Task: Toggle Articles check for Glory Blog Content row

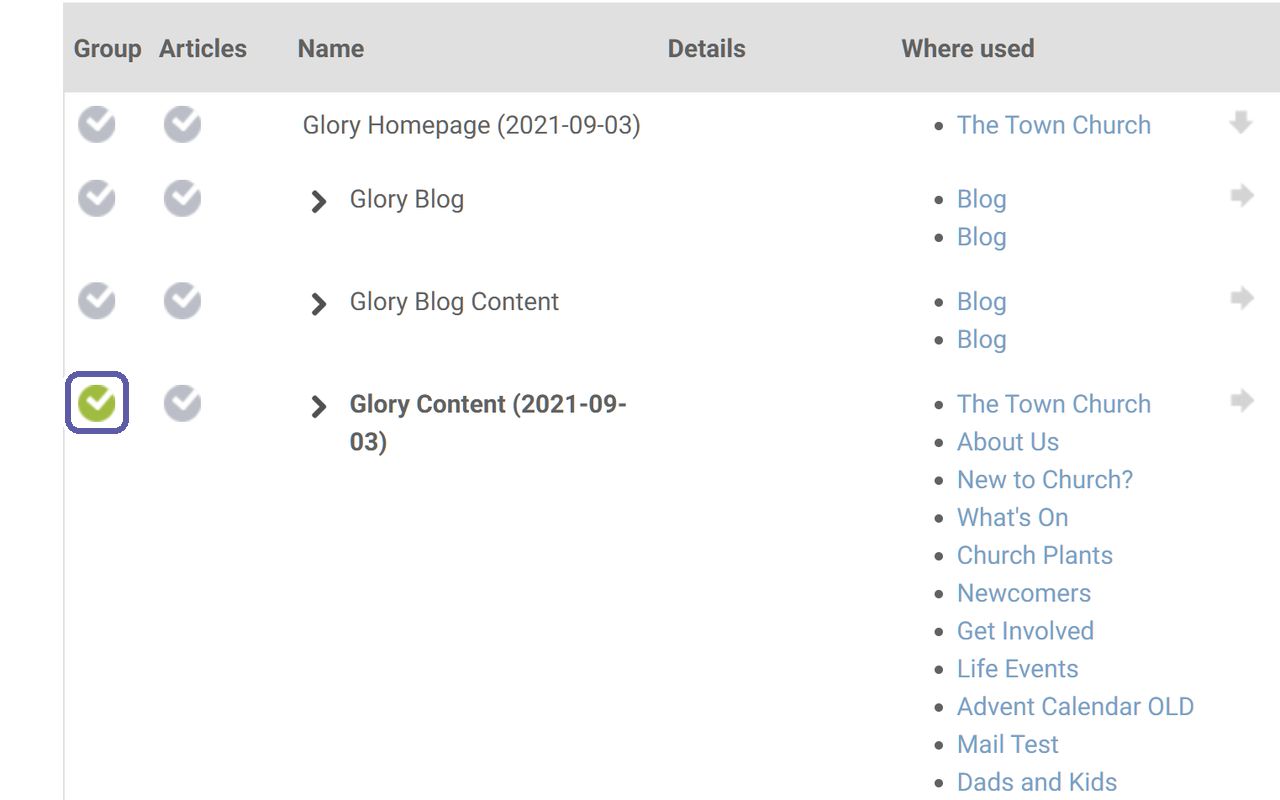Action: tap(182, 301)
